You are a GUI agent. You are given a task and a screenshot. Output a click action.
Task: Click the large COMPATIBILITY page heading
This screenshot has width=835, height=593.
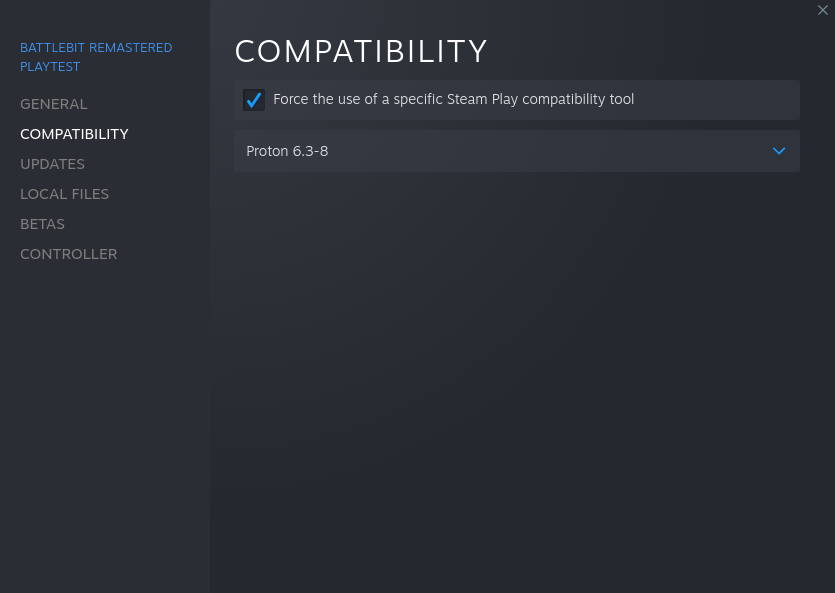[x=360, y=51]
